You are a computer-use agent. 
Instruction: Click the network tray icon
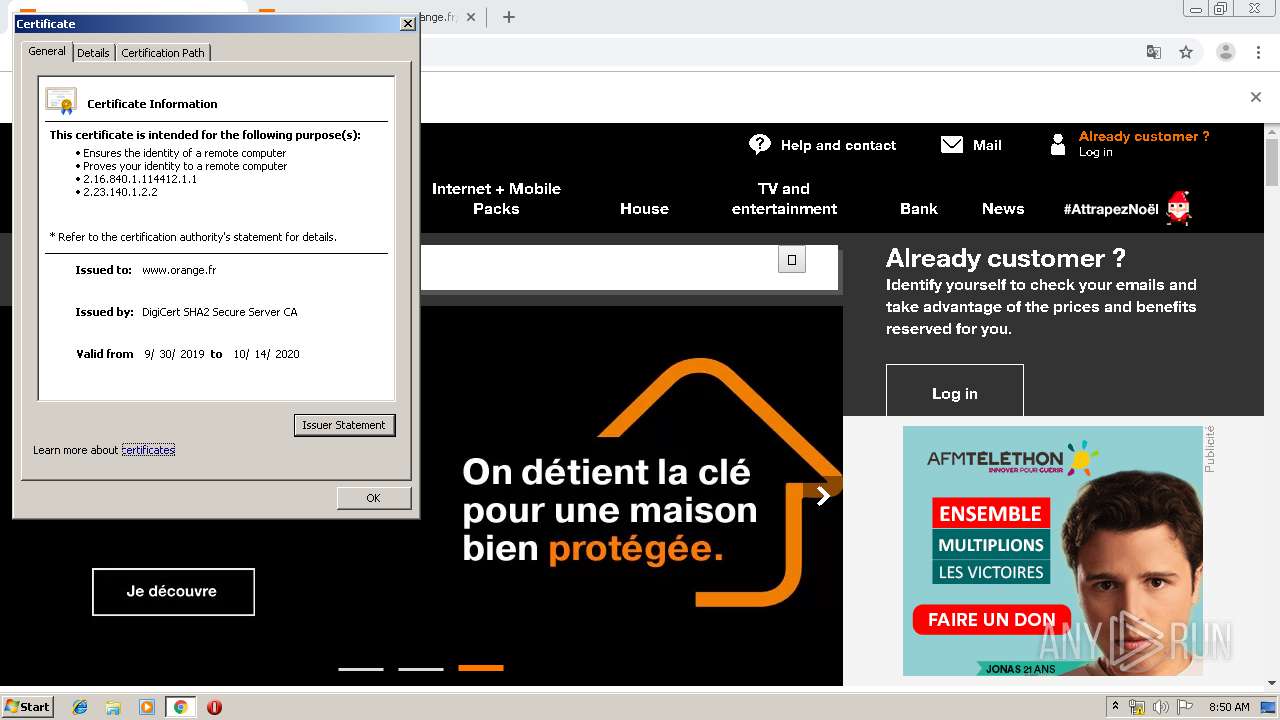[1137, 707]
